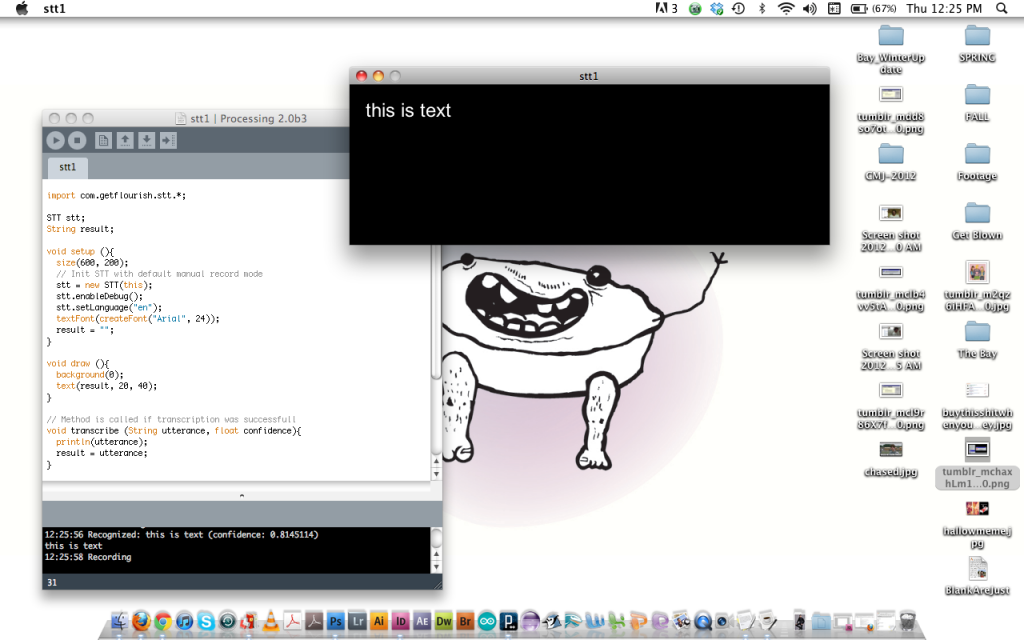Image resolution: width=1024 pixels, height=640 pixels.
Task: Open the Trash in the Dock
Action: tap(907, 620)
